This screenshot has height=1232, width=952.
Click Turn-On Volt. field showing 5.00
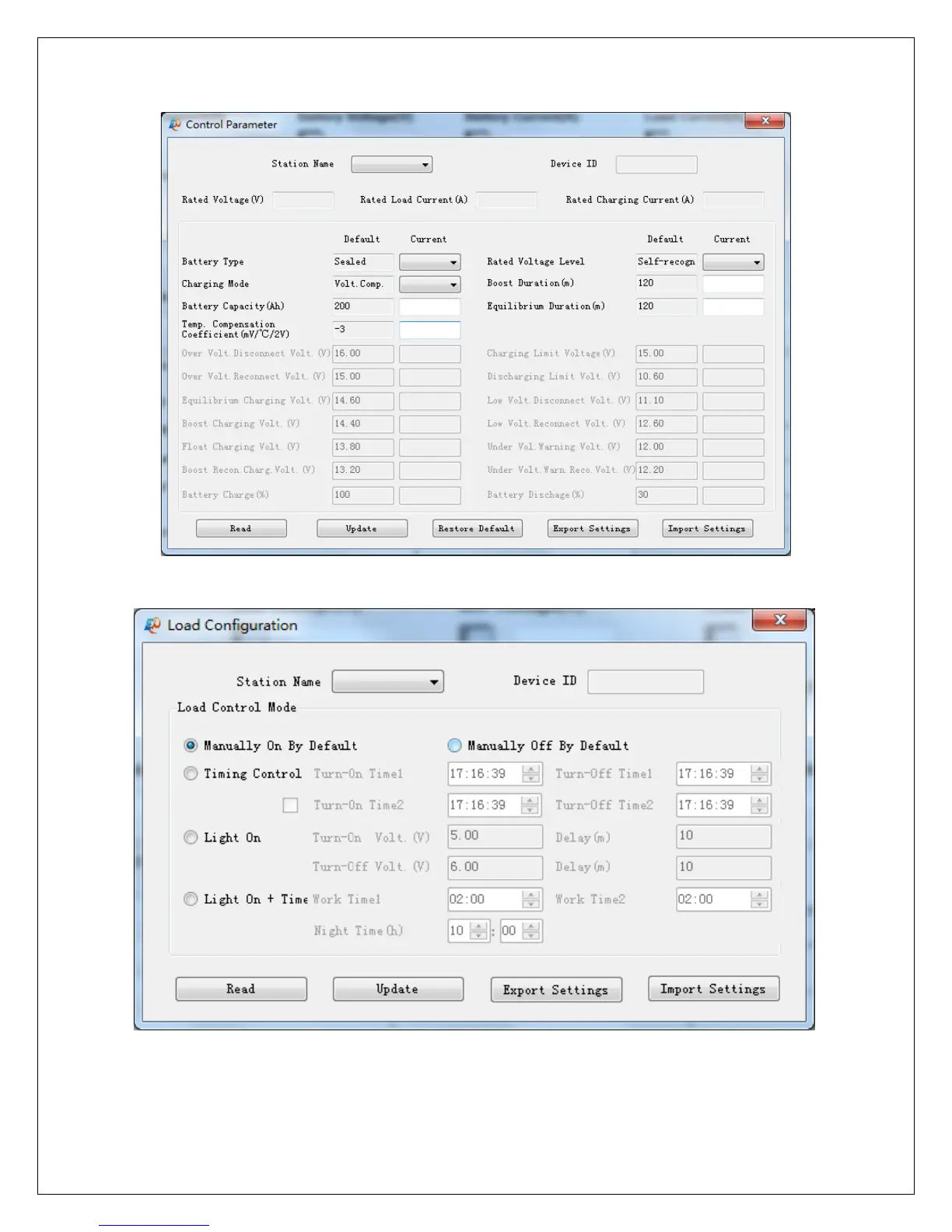point(495,836)
